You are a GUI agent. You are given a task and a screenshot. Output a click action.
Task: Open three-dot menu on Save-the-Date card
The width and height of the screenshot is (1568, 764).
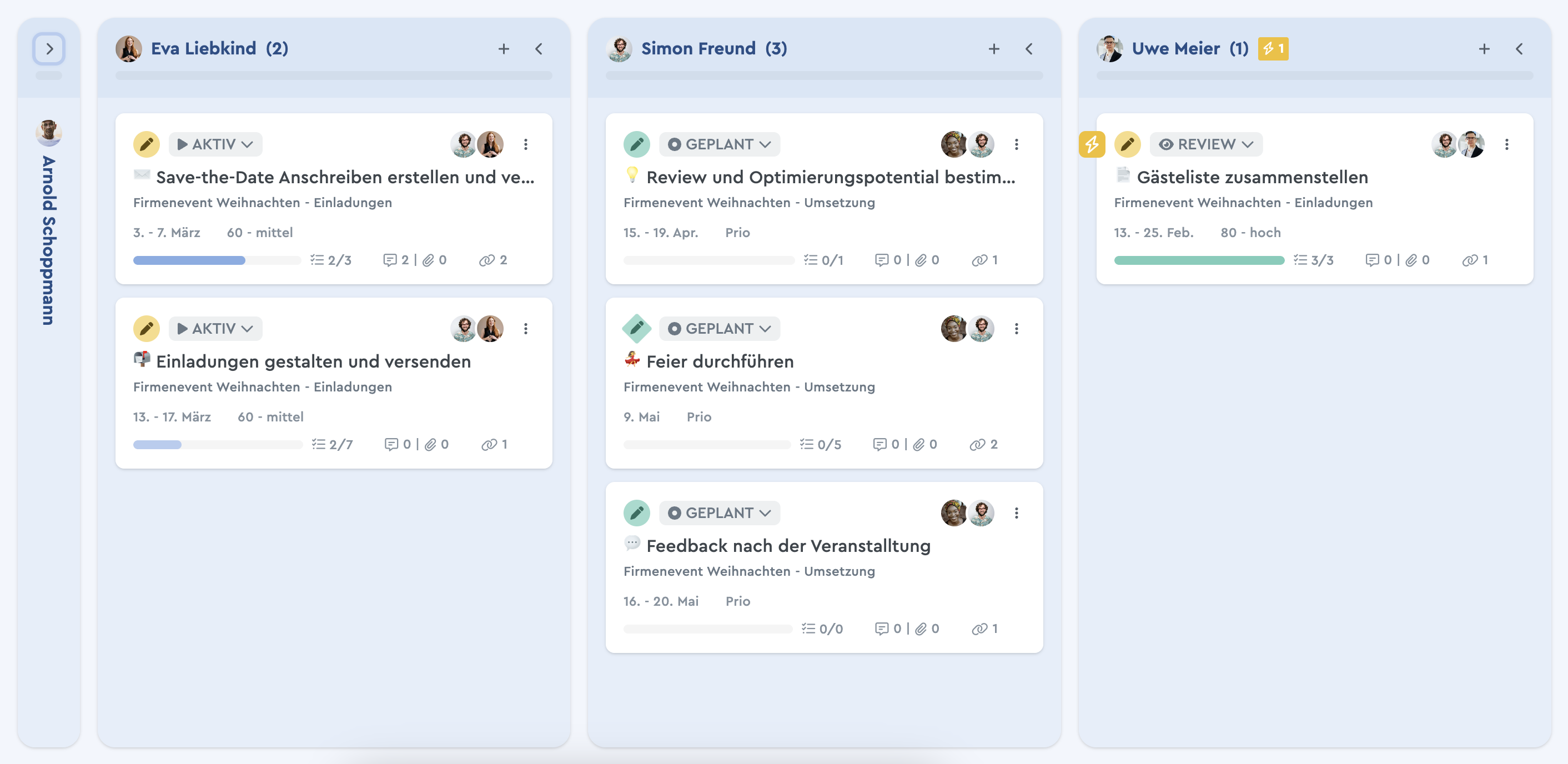coord(526,144)
